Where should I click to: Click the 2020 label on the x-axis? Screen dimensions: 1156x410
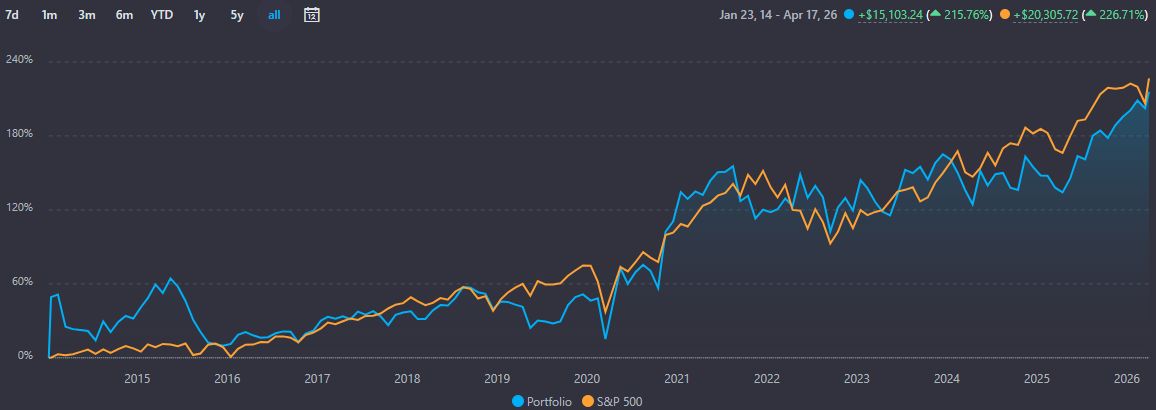tap(587, 379)
